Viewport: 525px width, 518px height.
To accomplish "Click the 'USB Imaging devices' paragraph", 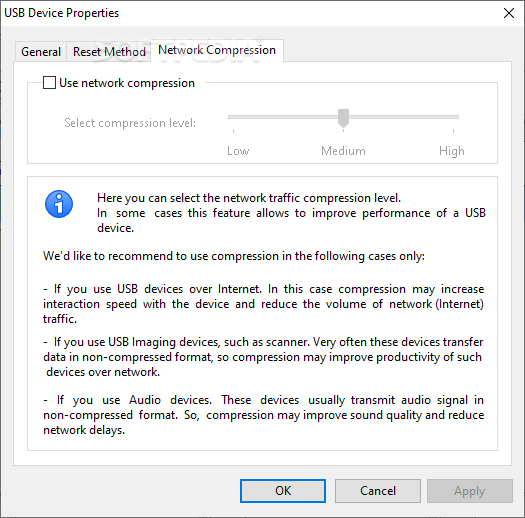I will [263, 357].
